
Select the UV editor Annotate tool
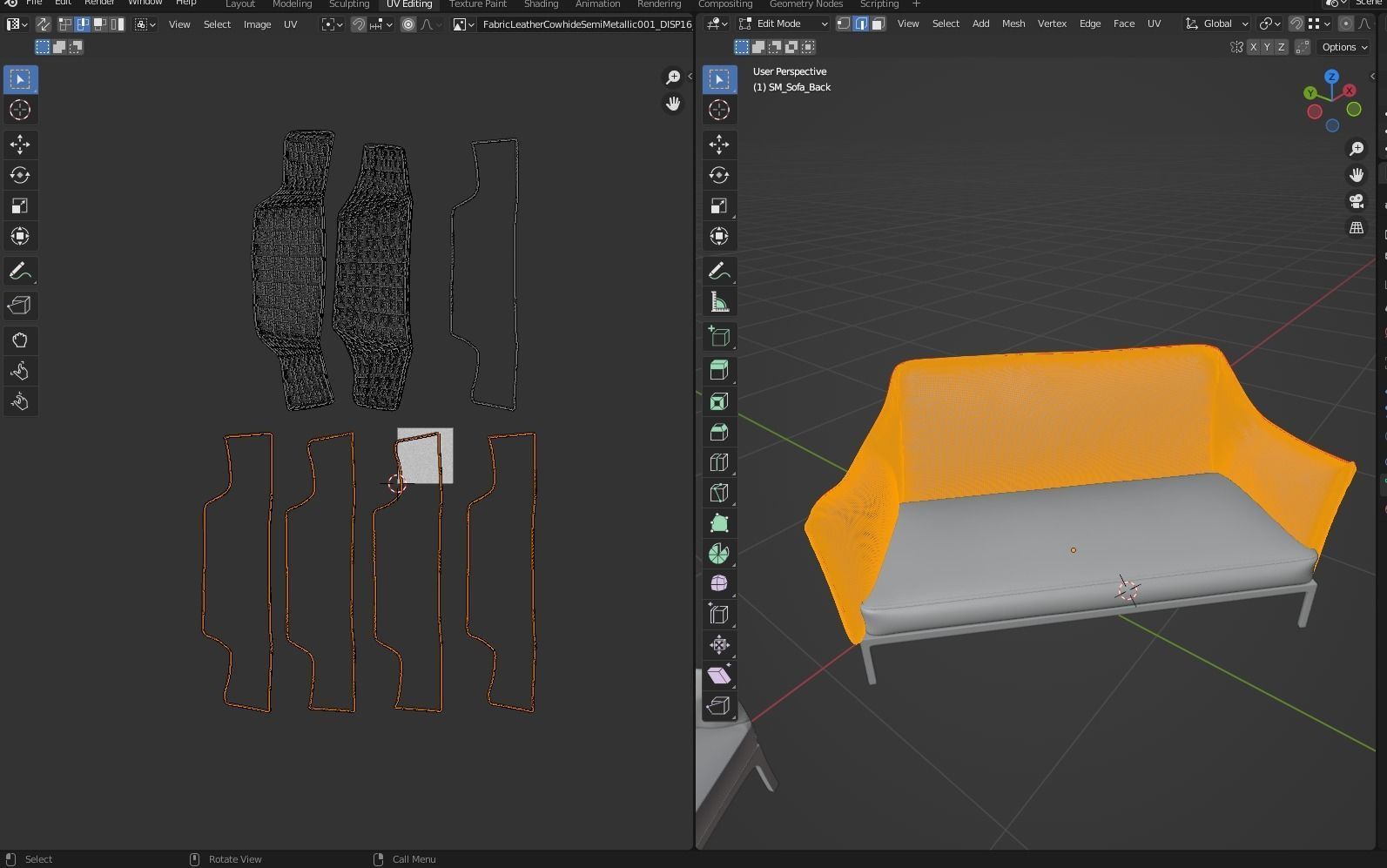click(x=20, y=272)
